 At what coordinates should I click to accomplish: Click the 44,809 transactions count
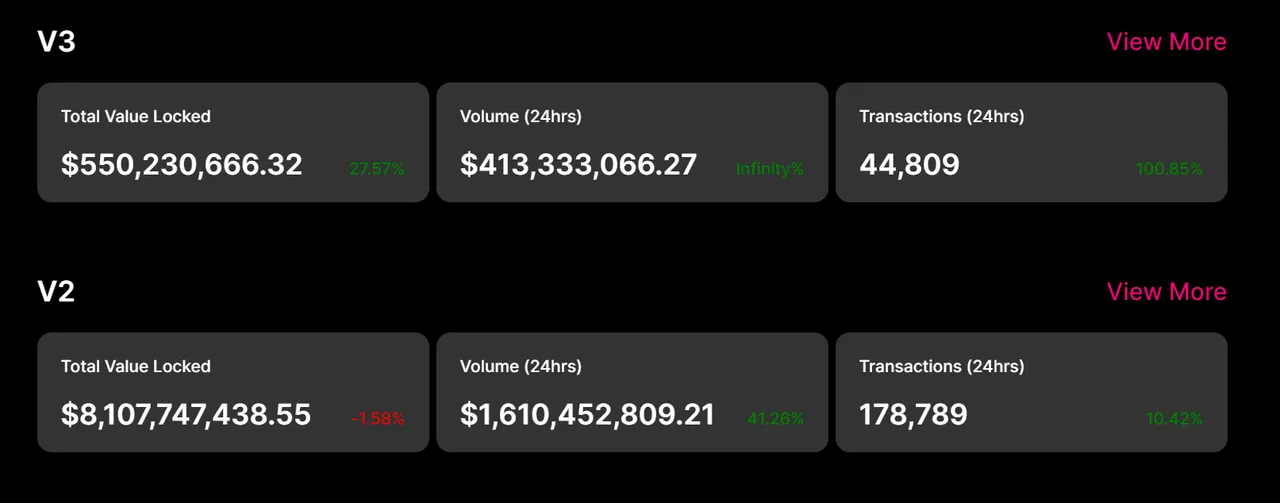909,165
